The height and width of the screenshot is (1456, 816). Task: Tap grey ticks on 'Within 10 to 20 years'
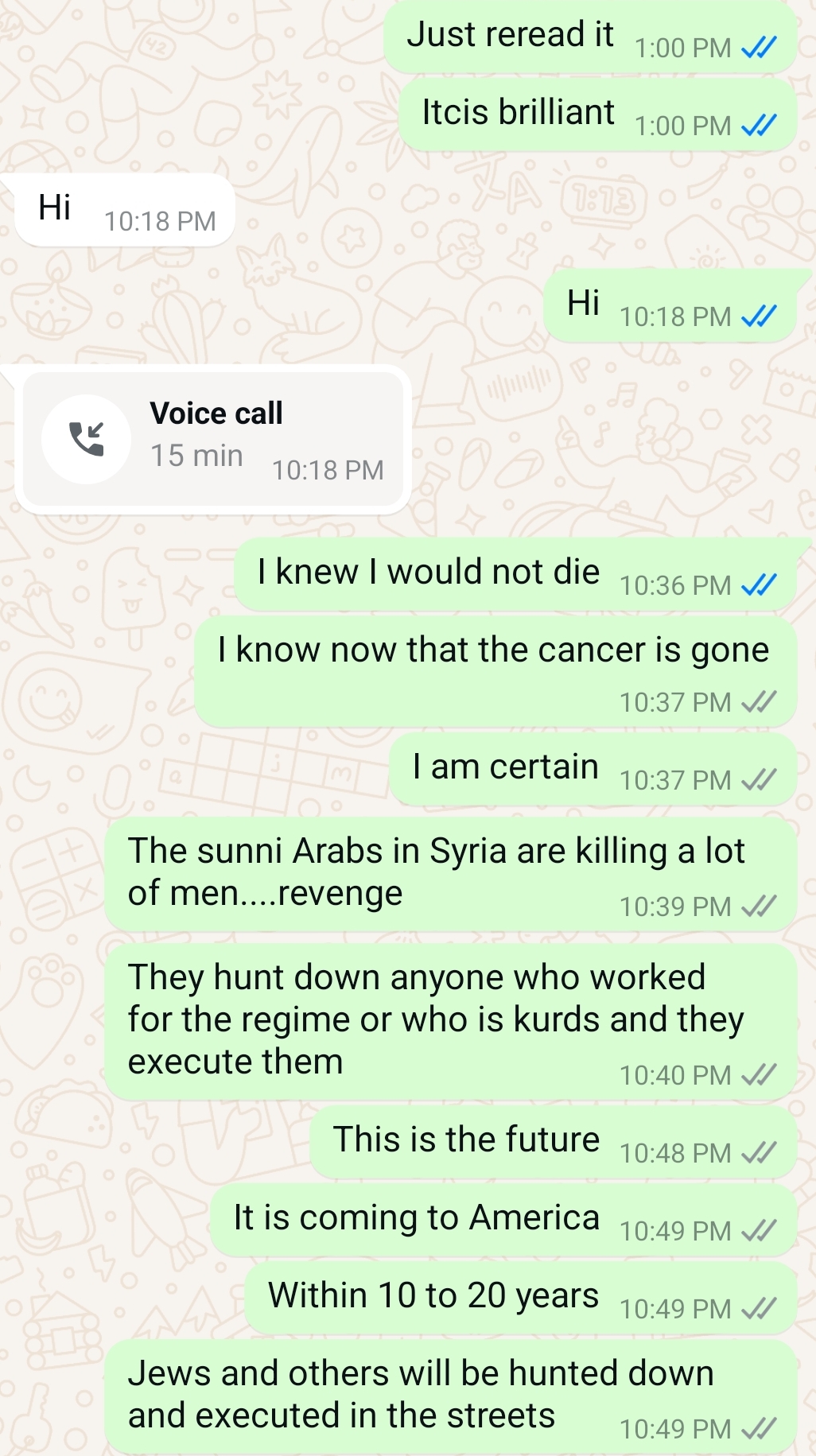pos(759,1309)
